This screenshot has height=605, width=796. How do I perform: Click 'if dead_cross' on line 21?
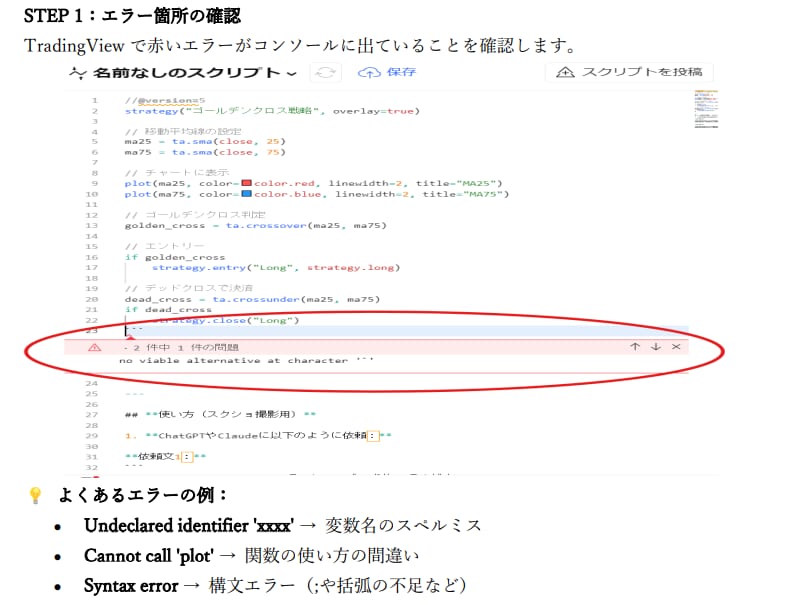point(168,310)
